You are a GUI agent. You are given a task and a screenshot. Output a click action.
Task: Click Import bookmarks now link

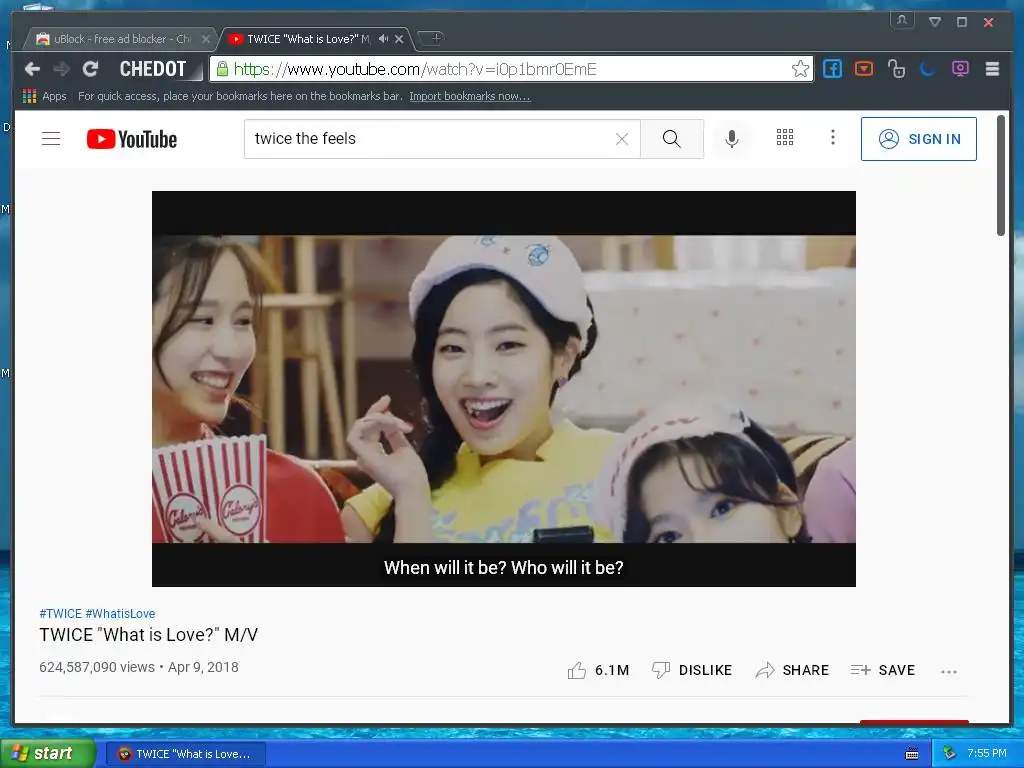click(470, 96)
